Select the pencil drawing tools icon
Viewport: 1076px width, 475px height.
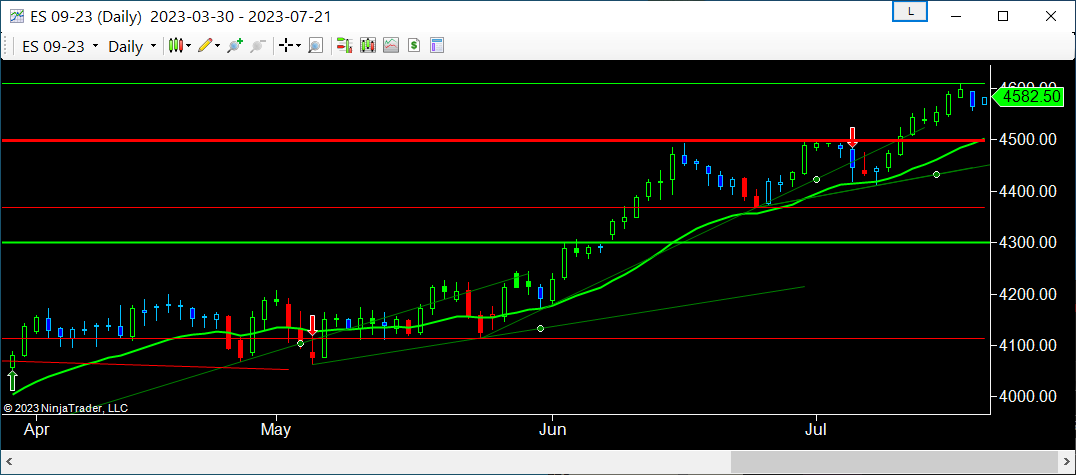(204, 46)
